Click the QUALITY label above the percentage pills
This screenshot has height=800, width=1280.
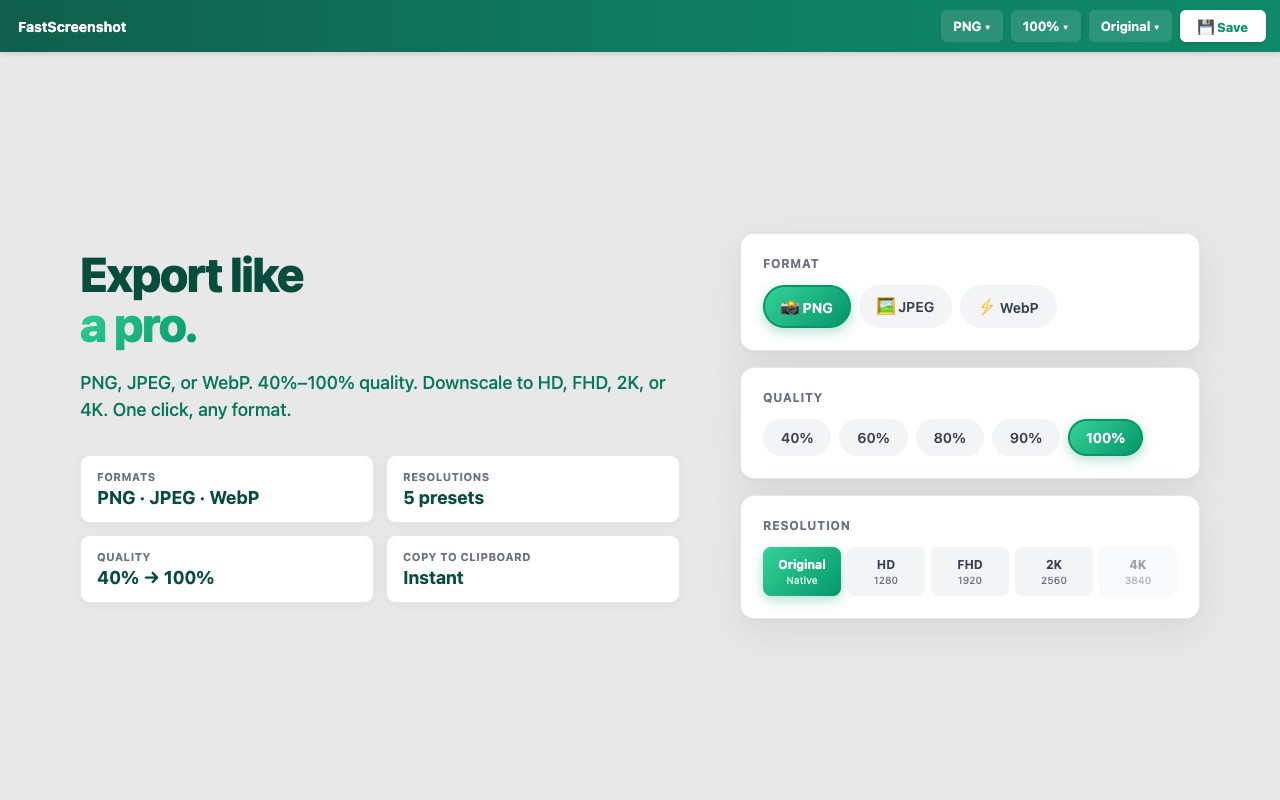tap(793, 398)
